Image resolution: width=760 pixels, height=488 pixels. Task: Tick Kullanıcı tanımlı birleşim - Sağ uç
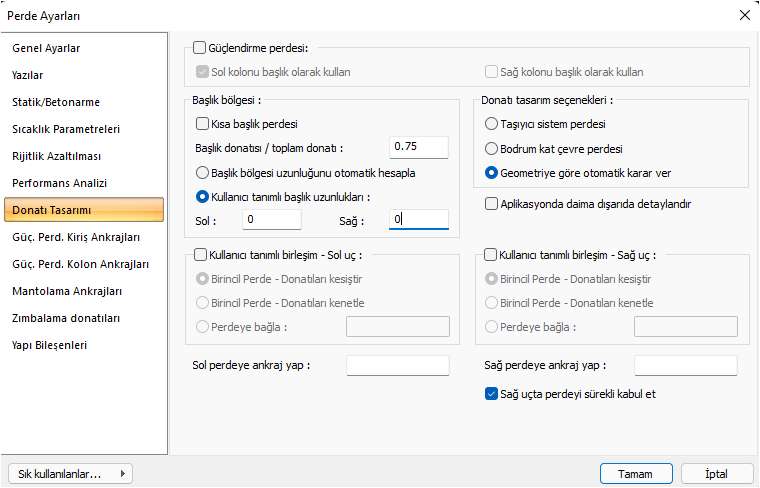pyautogui.click(x=491, y=255)
